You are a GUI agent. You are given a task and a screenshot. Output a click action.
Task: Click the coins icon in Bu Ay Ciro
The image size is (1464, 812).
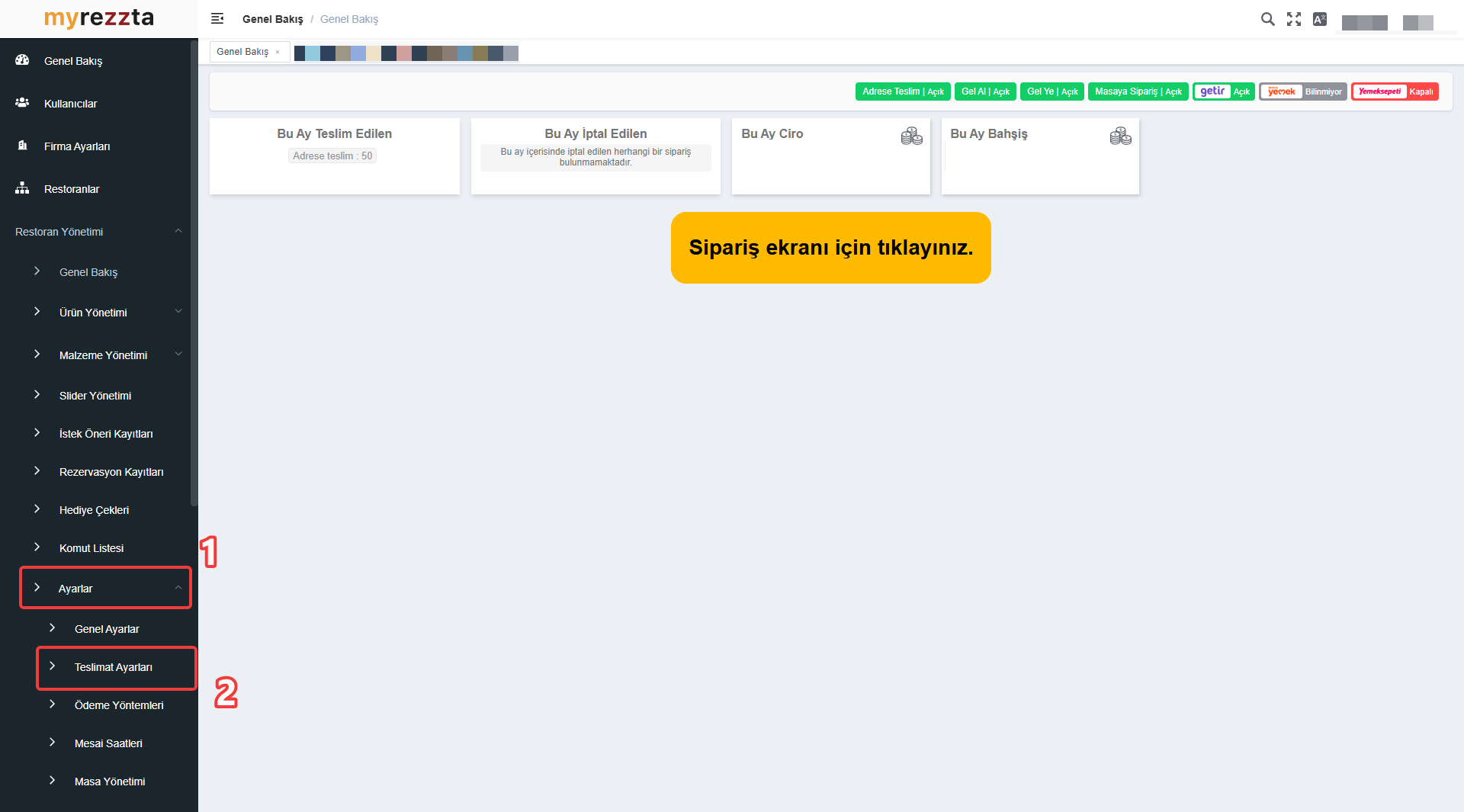click(x=911, y=136)
